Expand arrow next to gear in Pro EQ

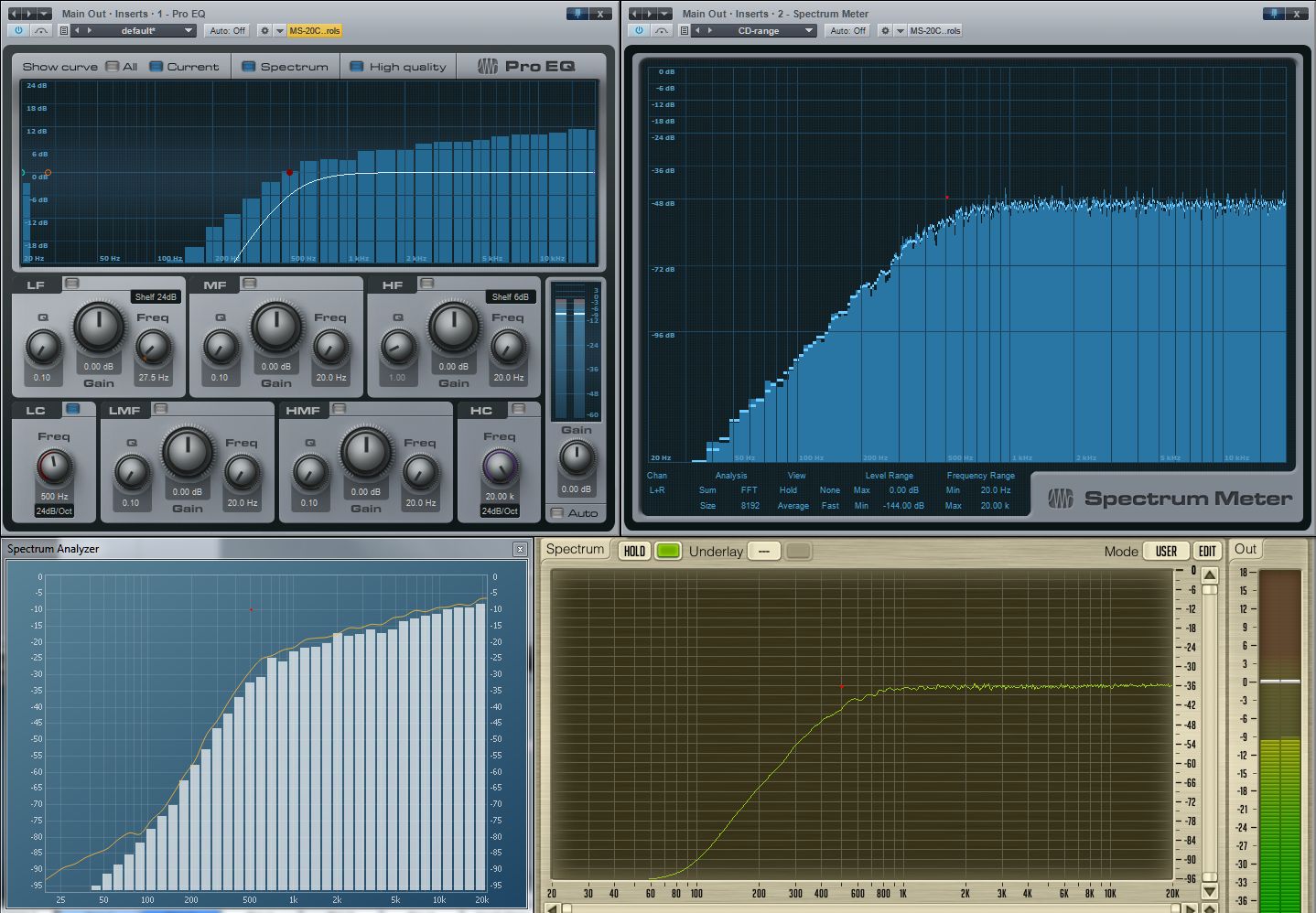point(279,30)
